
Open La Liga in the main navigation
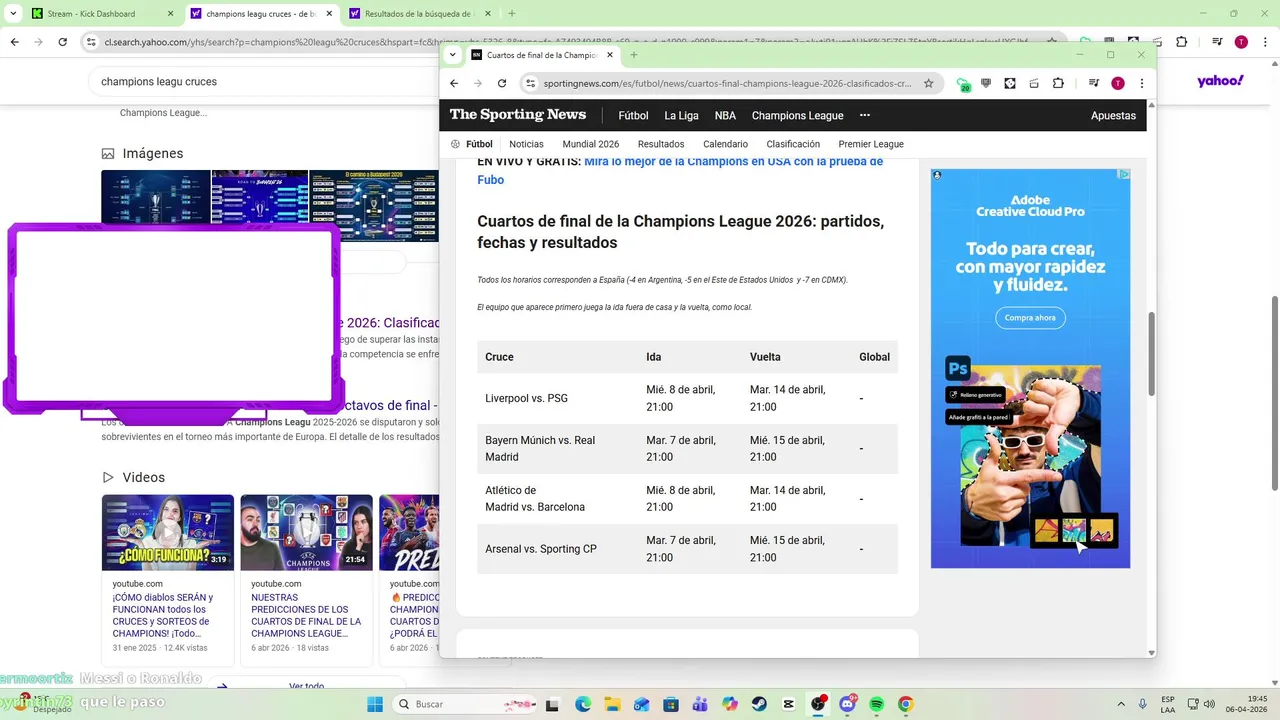681,116
